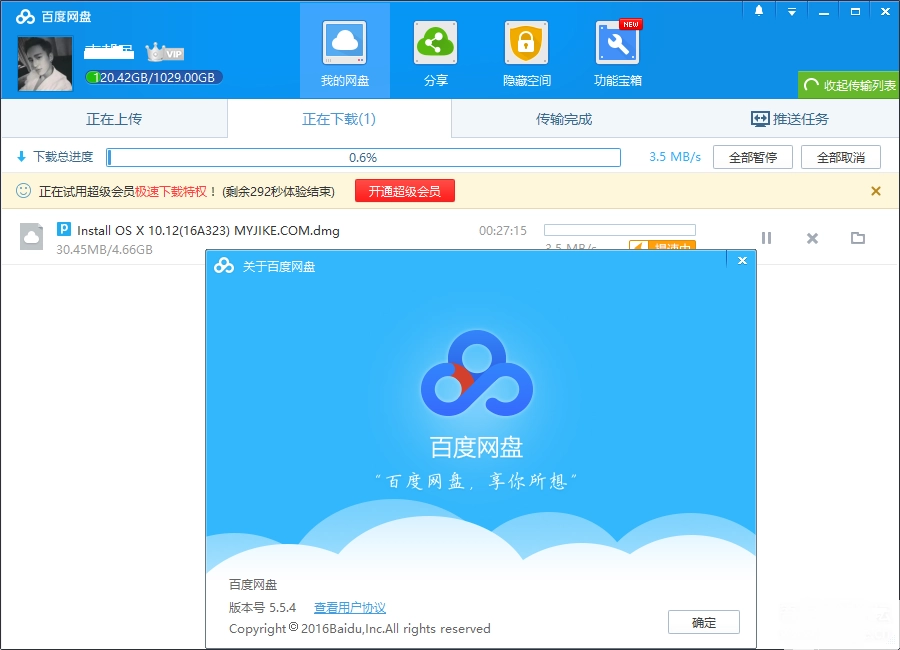Open the notification bell
Viewport: 900px width, 650px height.
tap(758, 10)
